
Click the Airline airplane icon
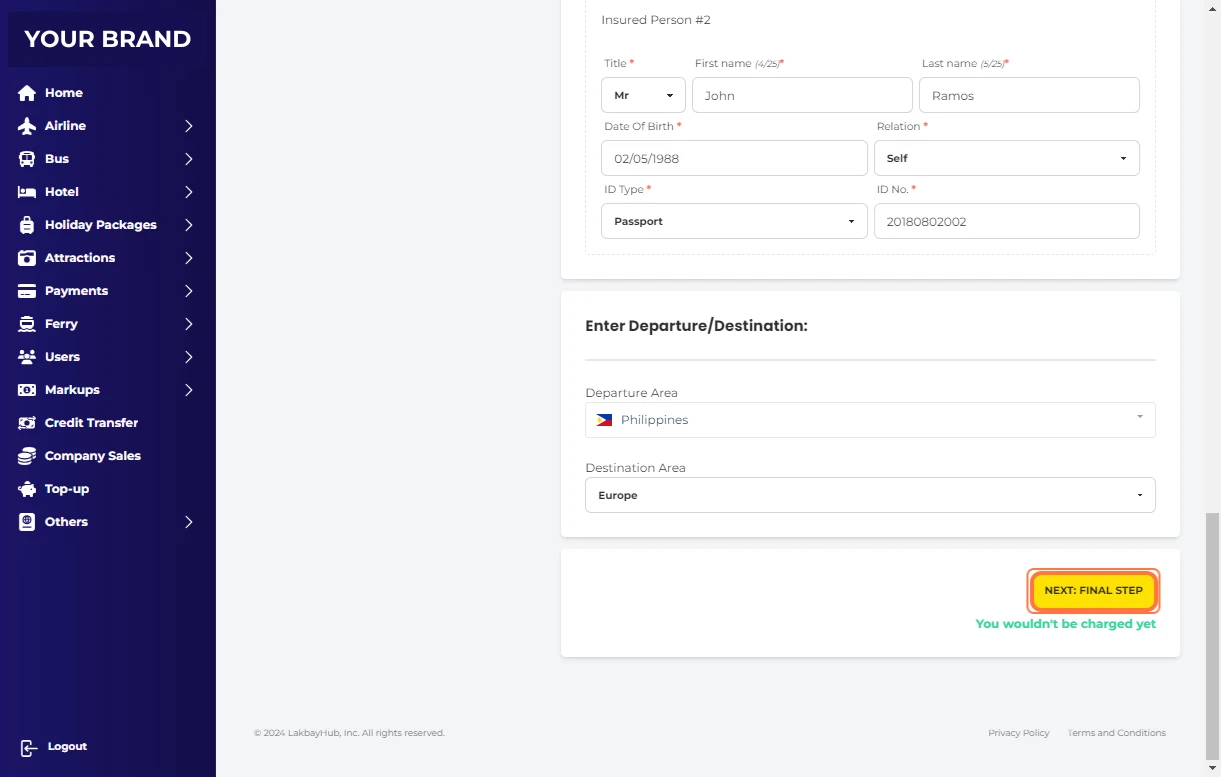pyautogui.click(x=27, y=126)
